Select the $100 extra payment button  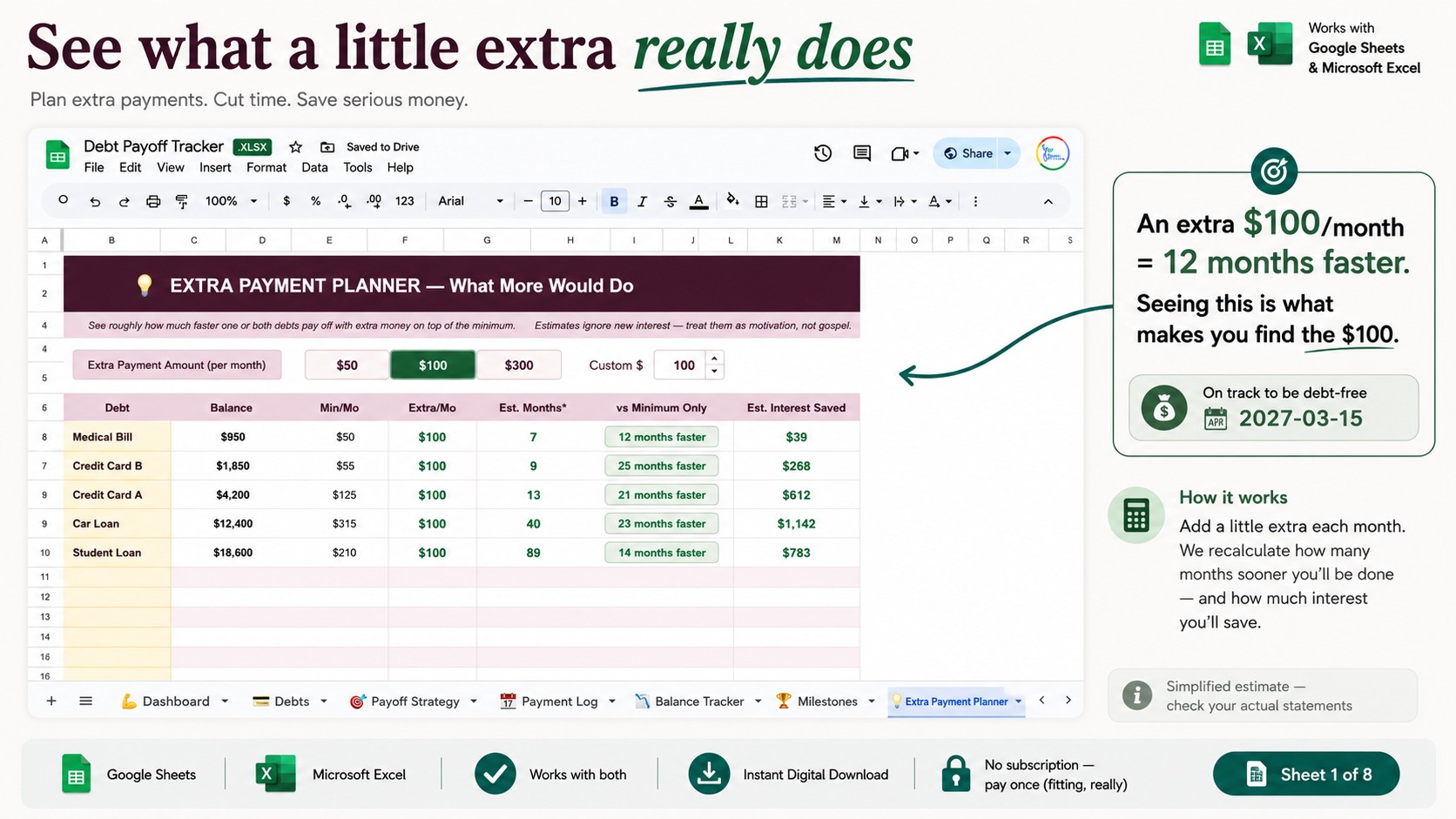point(433,365)
